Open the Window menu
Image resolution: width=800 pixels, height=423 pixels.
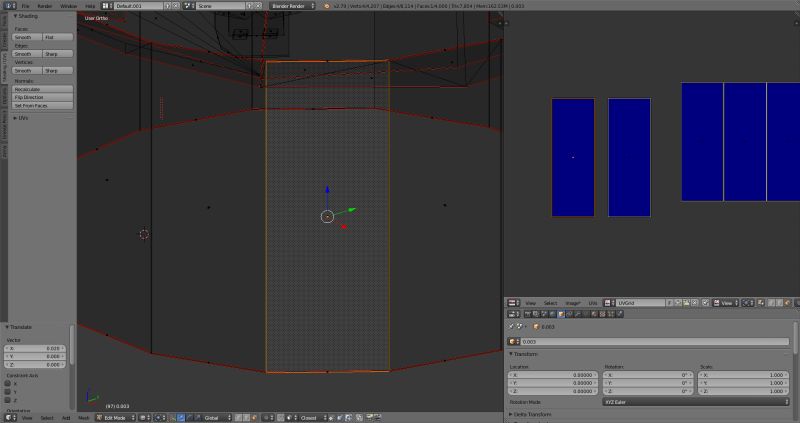[x=68, y=6]
